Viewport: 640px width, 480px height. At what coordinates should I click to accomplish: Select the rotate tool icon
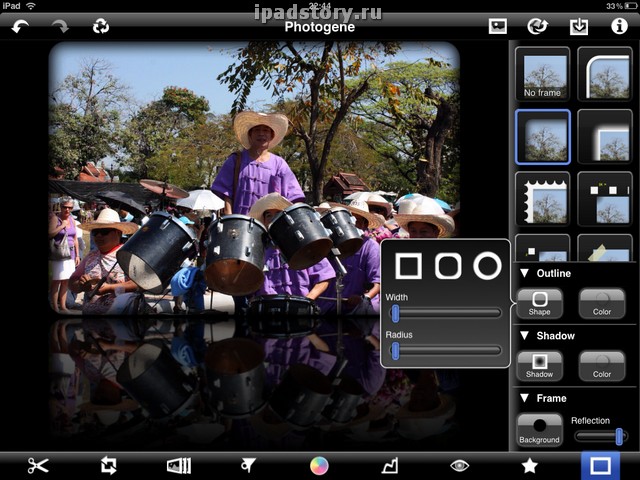point(109,466)
